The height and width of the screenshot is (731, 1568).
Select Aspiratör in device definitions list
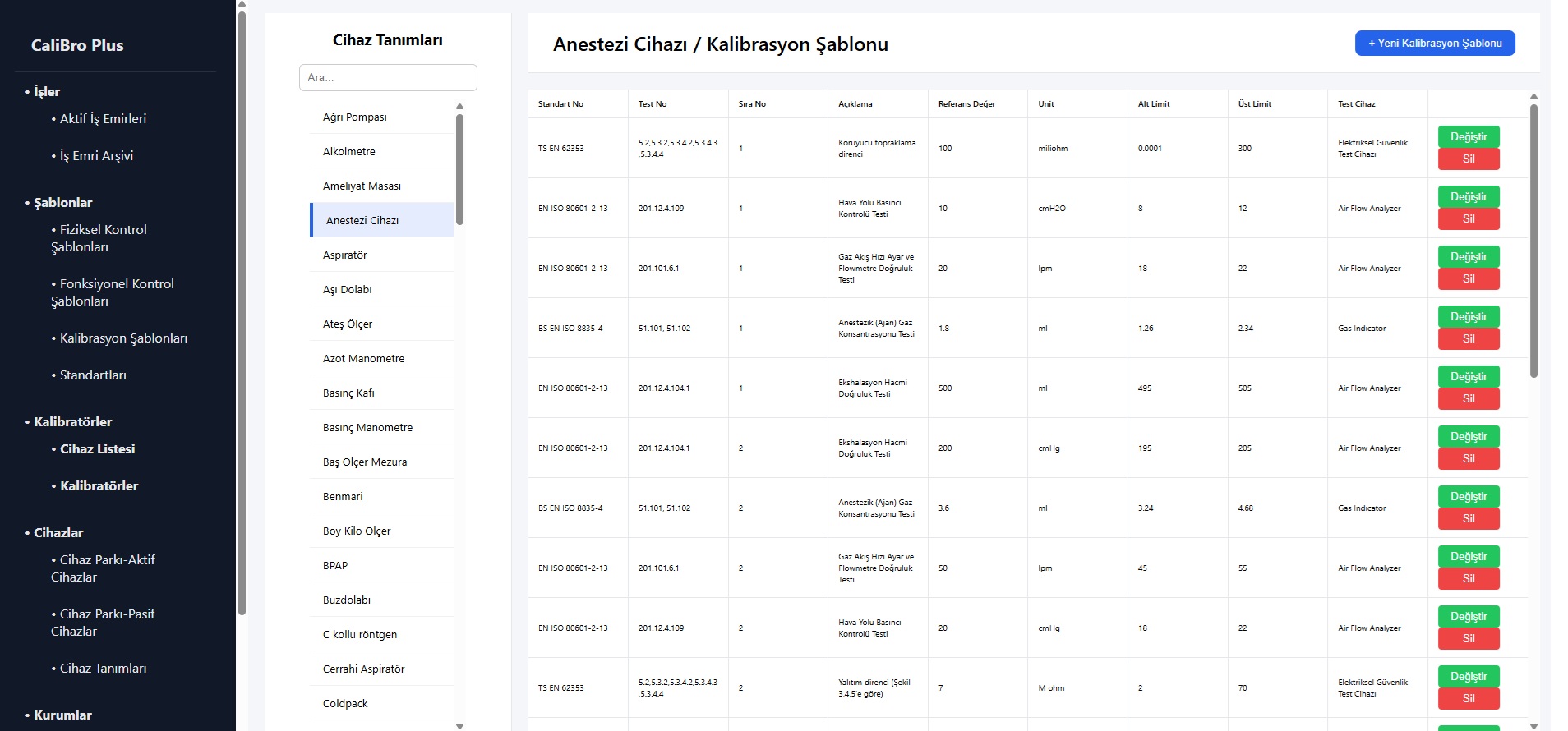click(345, 255)
